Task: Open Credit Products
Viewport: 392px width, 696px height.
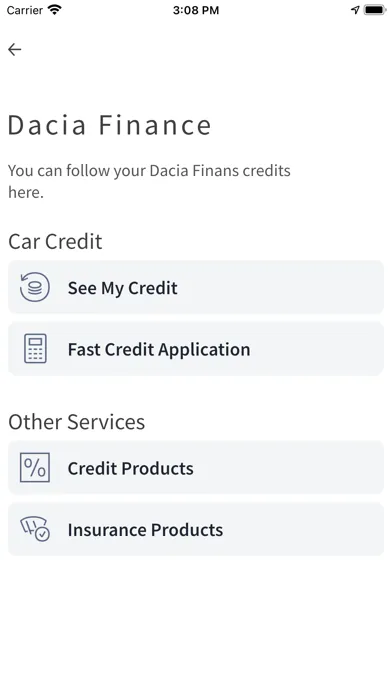Action: click(196, 467)
